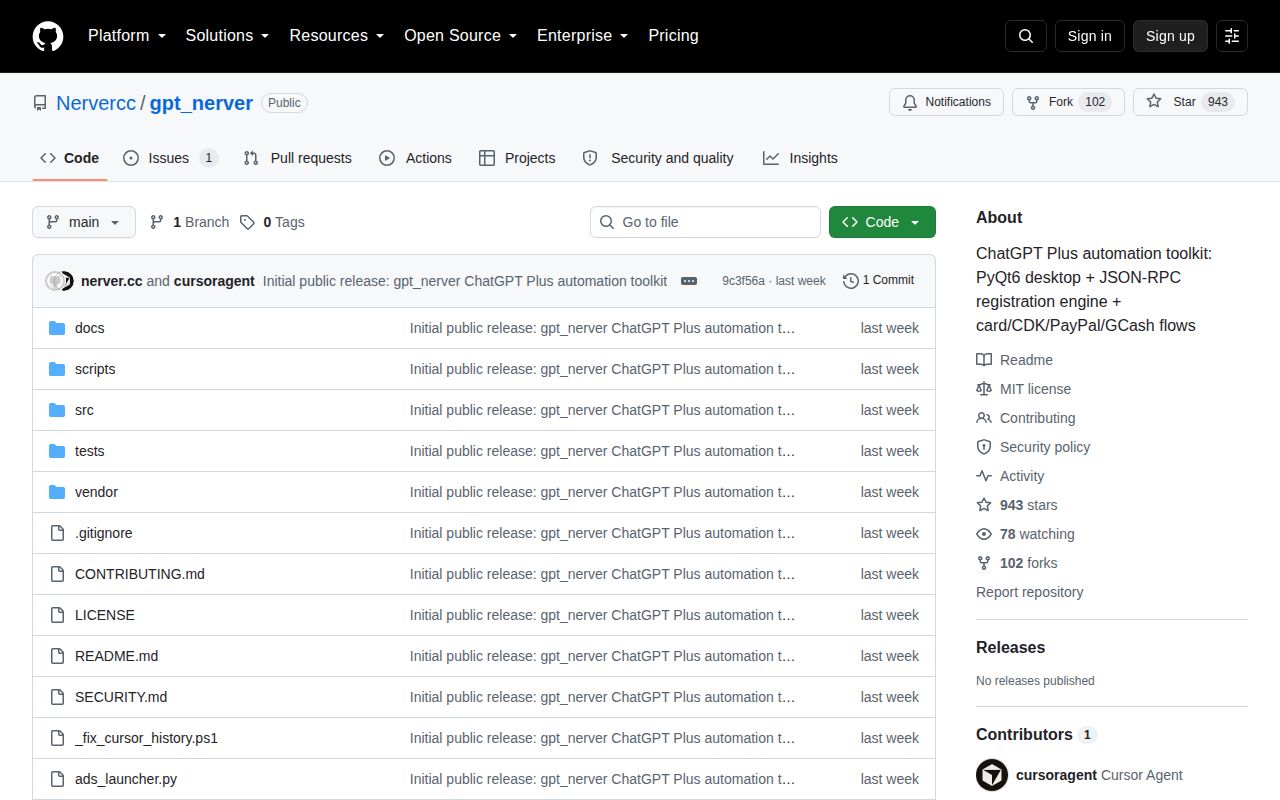Expand the Solutions menu
This screenshot has width=1280, height=800.
coord(227,36)
